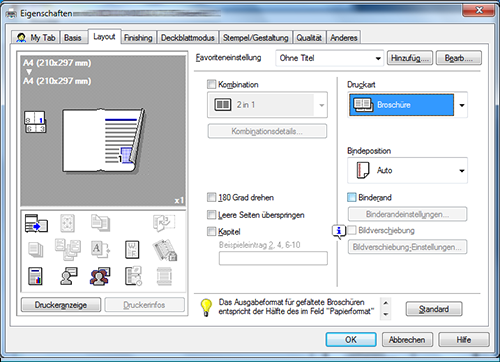
Task: Open the Deckblattmodus tab
Action: [x=188, y=38]
